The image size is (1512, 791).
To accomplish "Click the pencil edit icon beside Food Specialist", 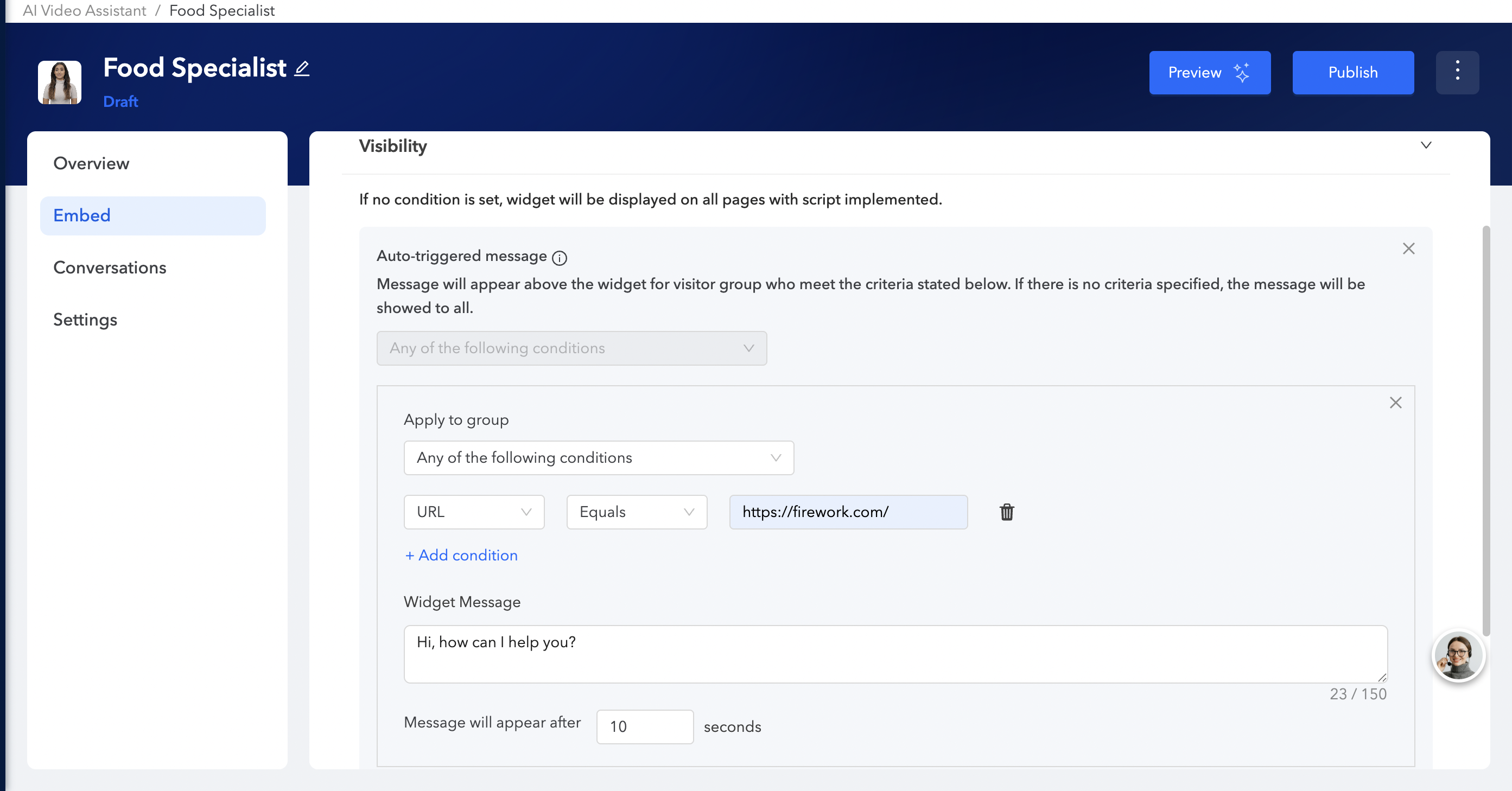I will point(302,69).
